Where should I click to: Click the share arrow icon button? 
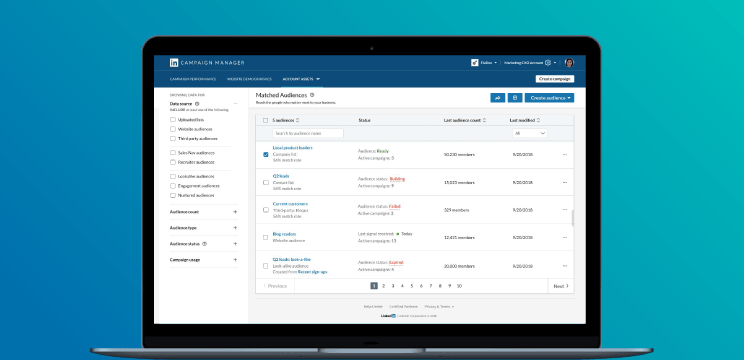click(498, 98)
